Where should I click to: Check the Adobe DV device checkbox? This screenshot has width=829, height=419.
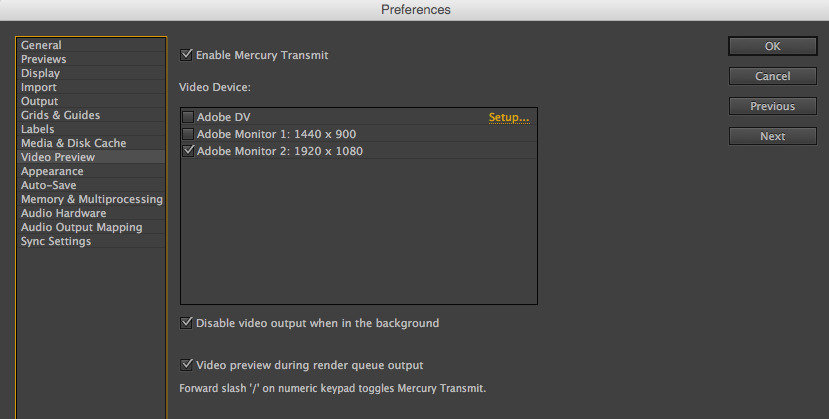click(x=188, y=118)
